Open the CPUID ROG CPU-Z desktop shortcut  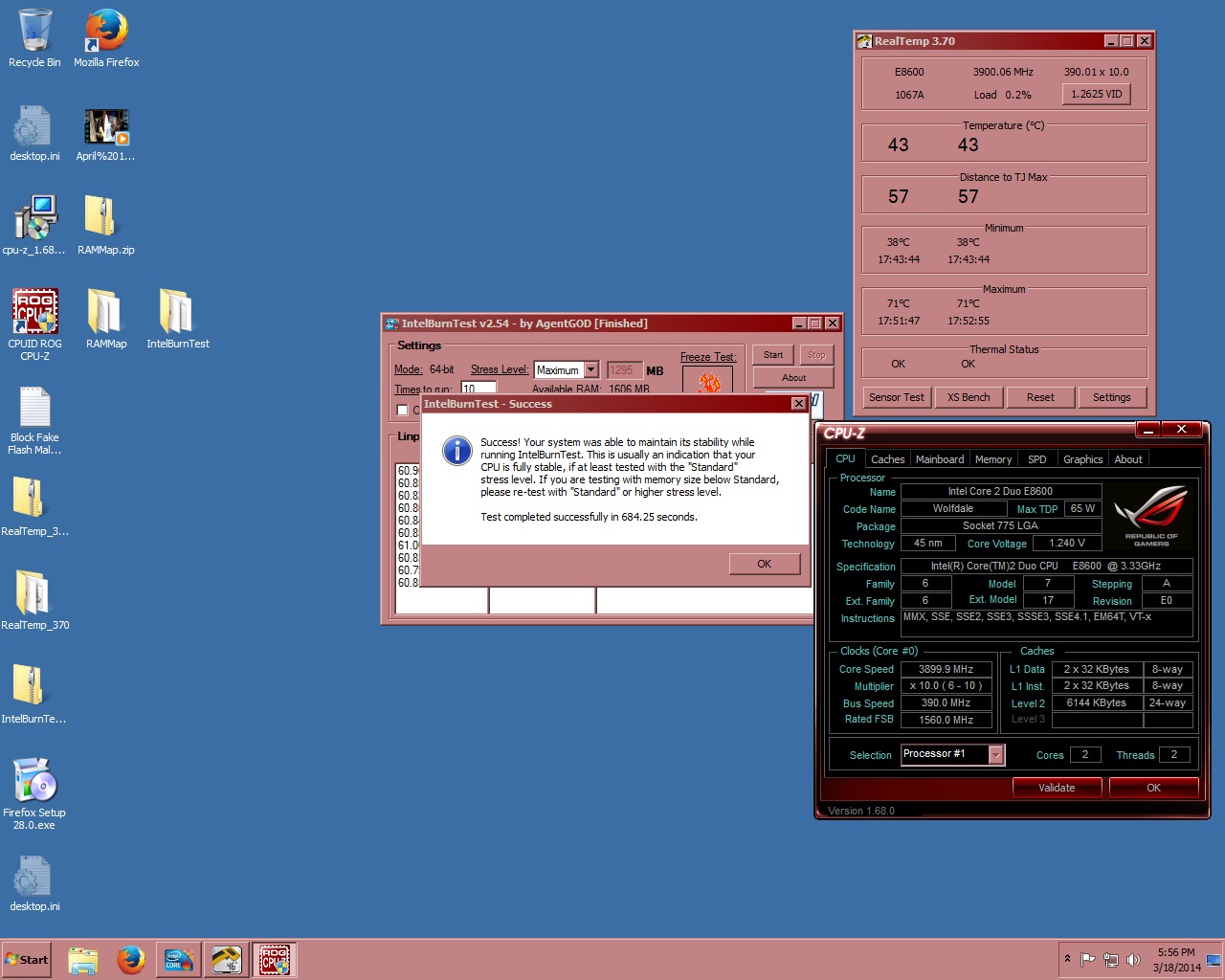[34, 325]
